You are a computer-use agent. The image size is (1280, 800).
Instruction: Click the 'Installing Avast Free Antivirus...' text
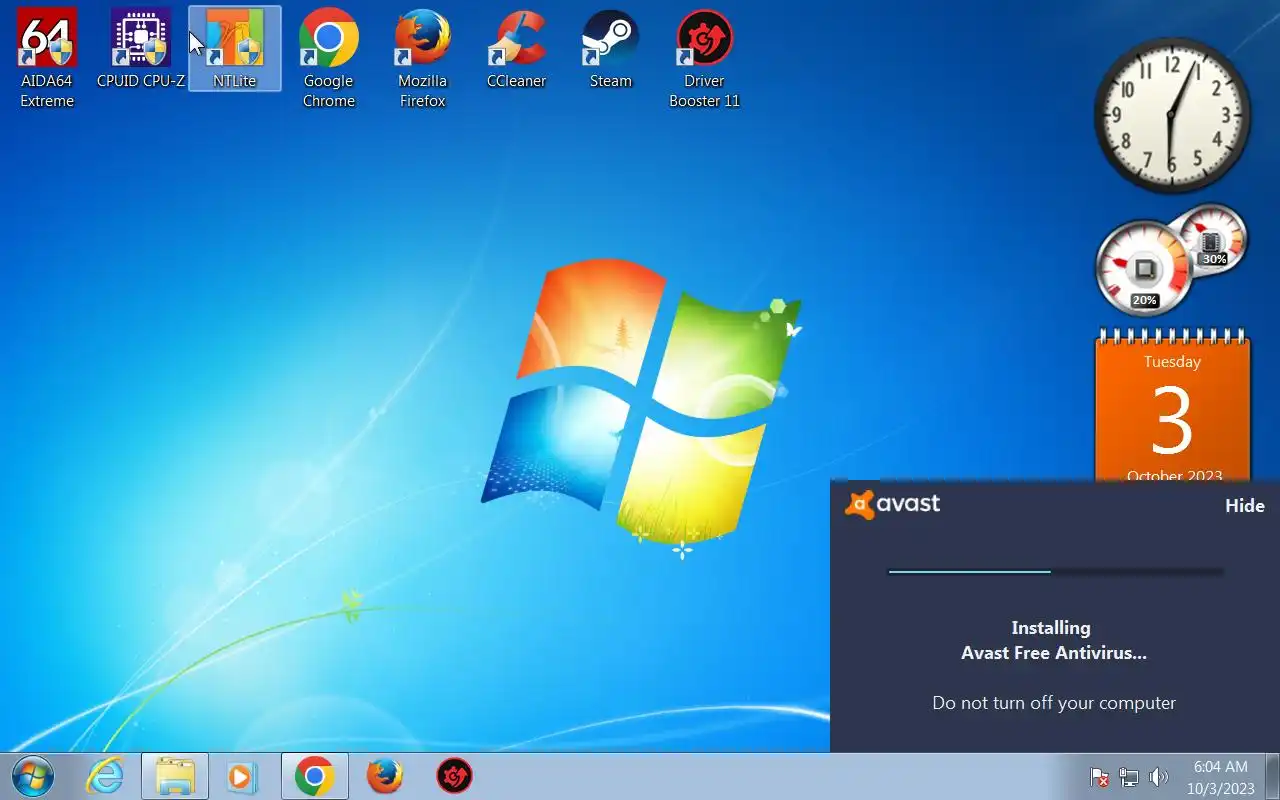point(1053,640)
